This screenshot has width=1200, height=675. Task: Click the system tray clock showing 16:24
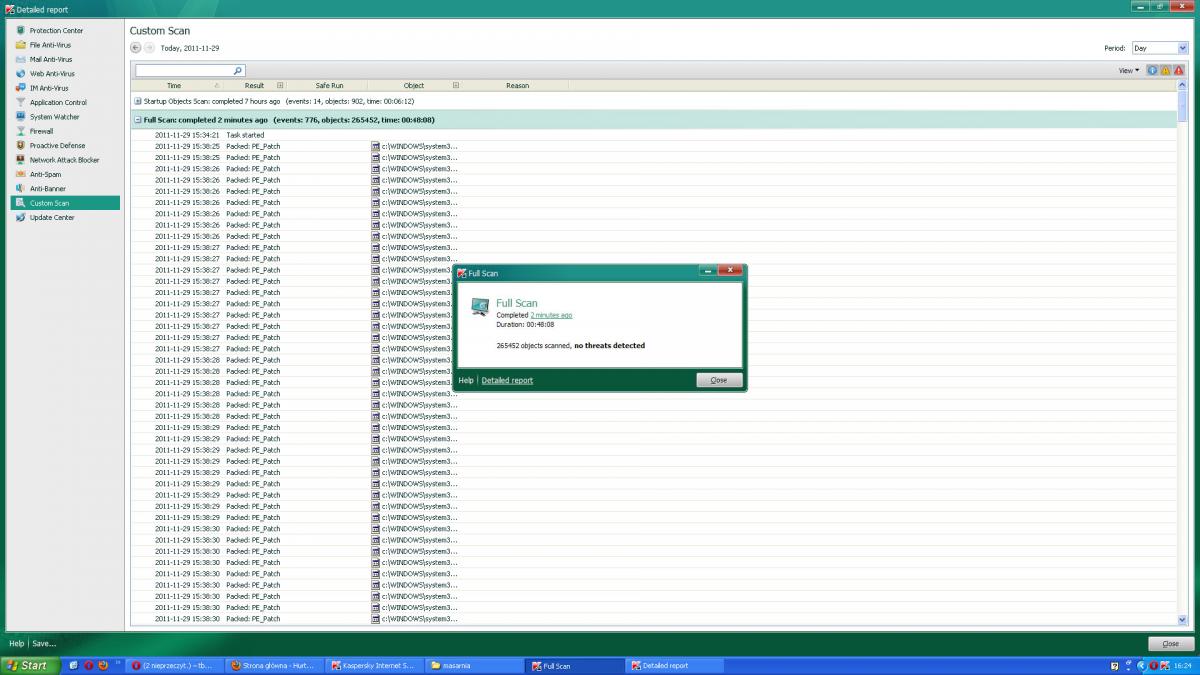click(1183, 665)
